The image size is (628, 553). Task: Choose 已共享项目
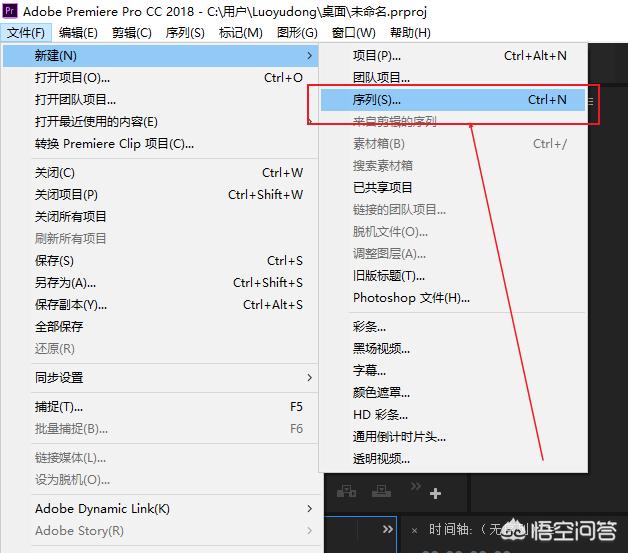point(453,187)
